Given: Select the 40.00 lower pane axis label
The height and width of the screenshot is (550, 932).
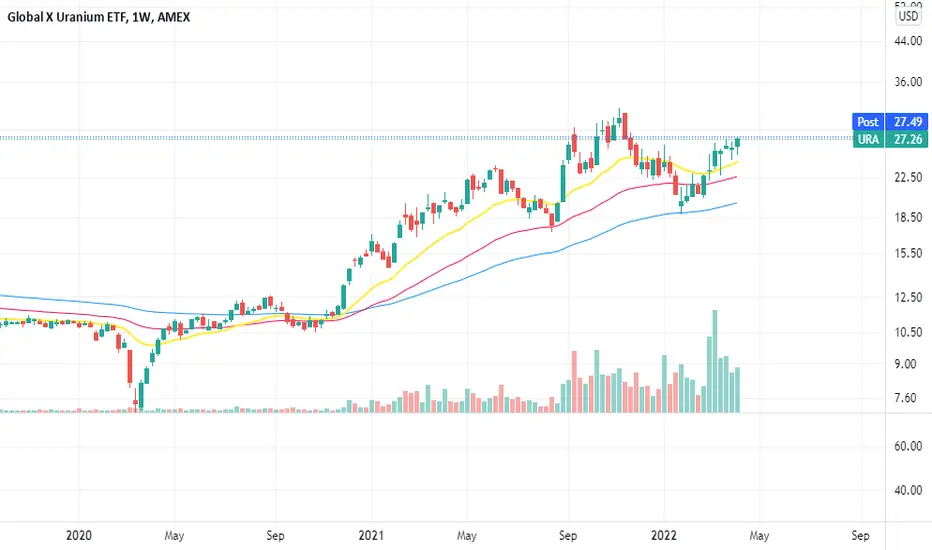Looking at the screenshot, I should (x=908, y=491).
